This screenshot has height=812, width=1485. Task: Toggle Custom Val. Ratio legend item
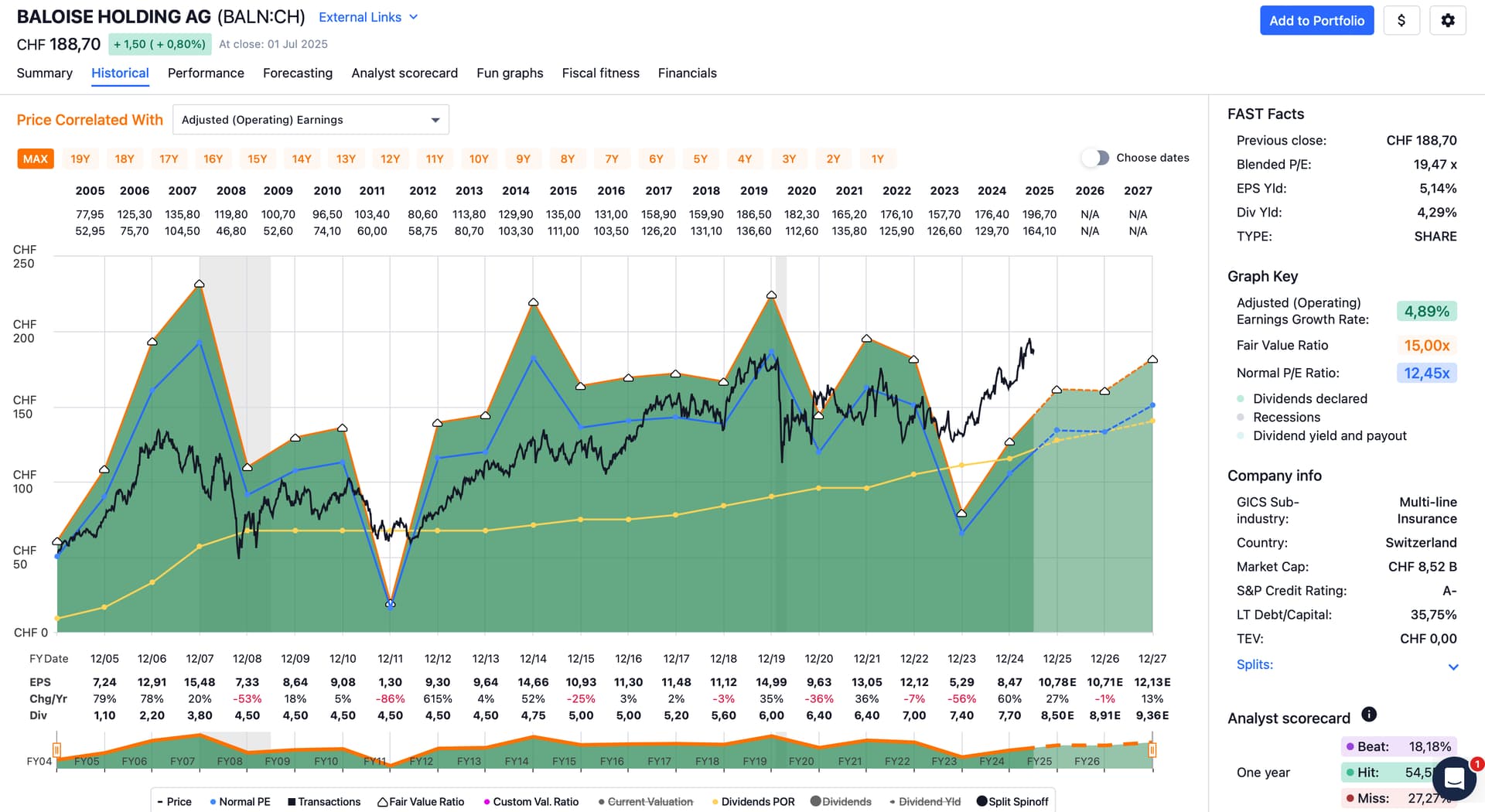pyautogui.click(x=531, y=802)
